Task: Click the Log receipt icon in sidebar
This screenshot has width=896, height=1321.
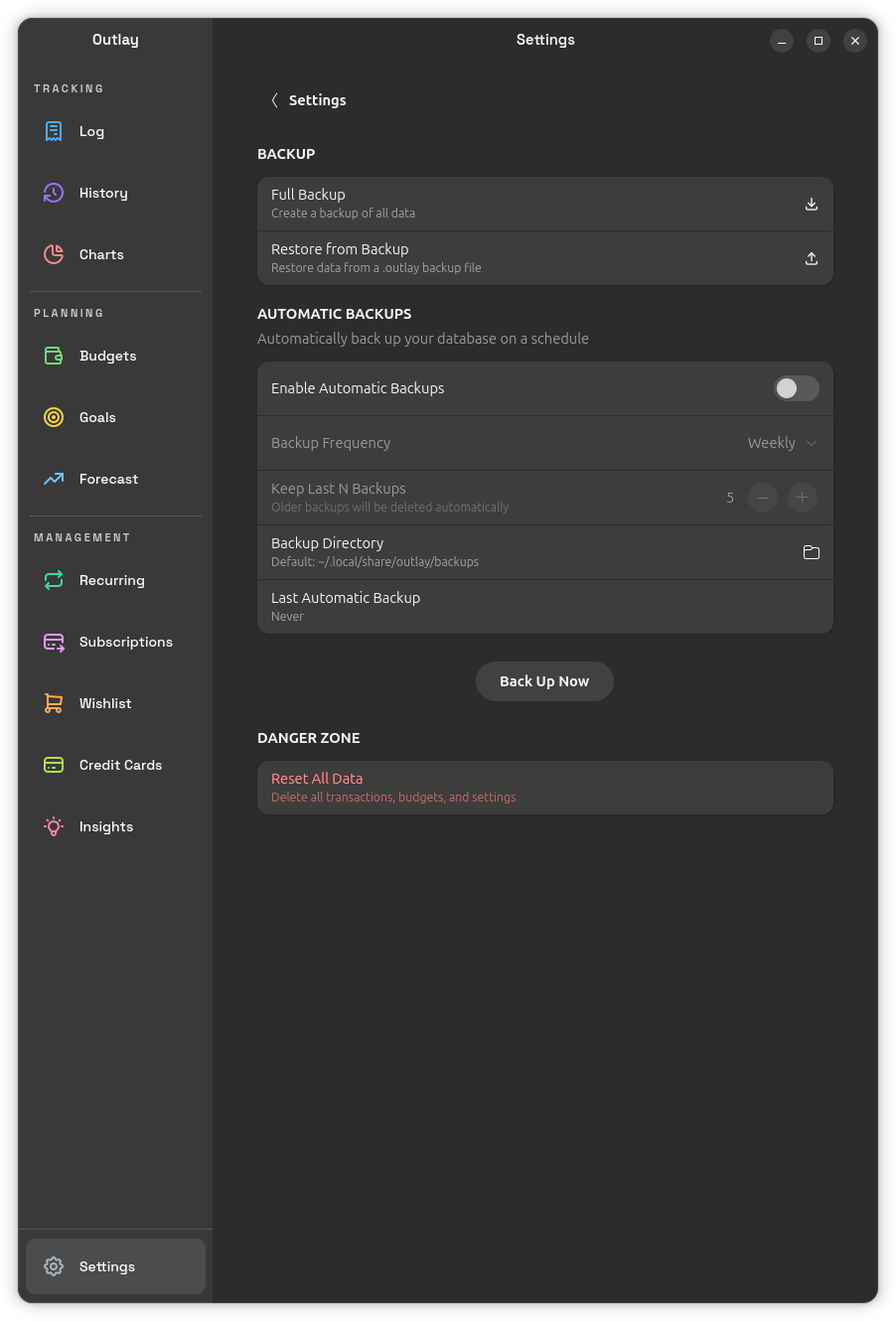Action: coord(54,131)
